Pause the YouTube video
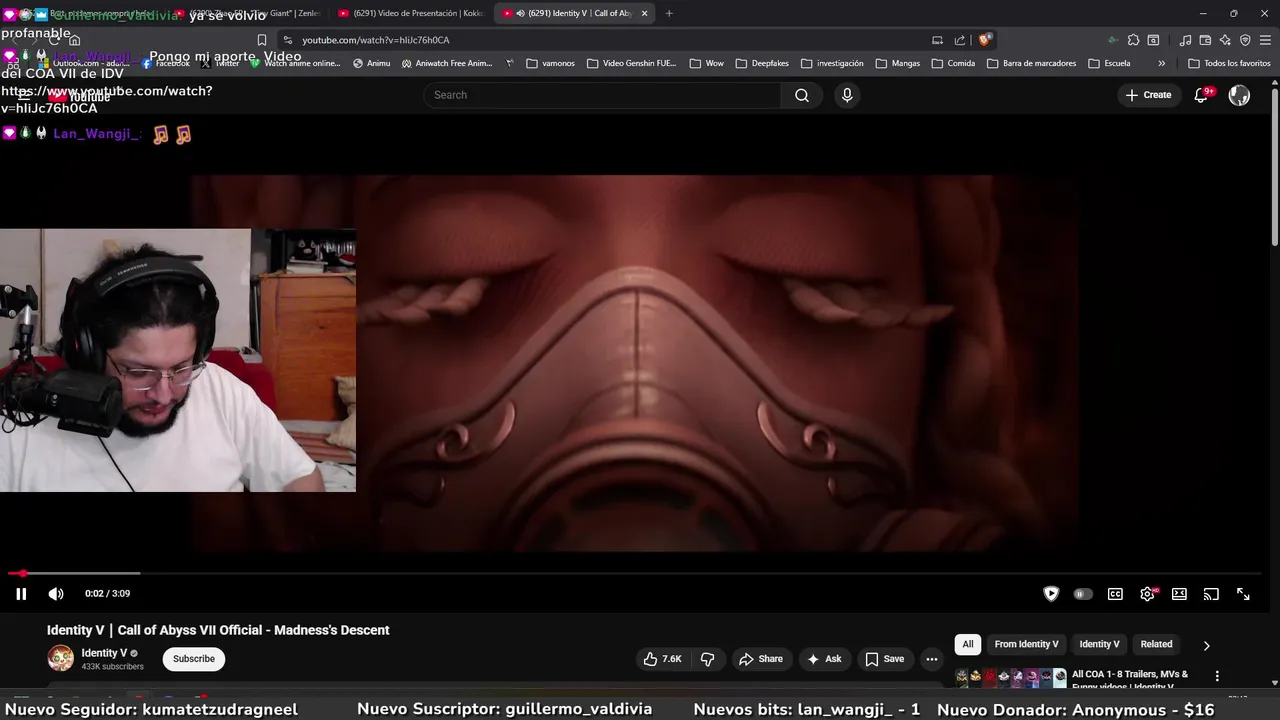1280x720 pixels. (x=21, y=594)
